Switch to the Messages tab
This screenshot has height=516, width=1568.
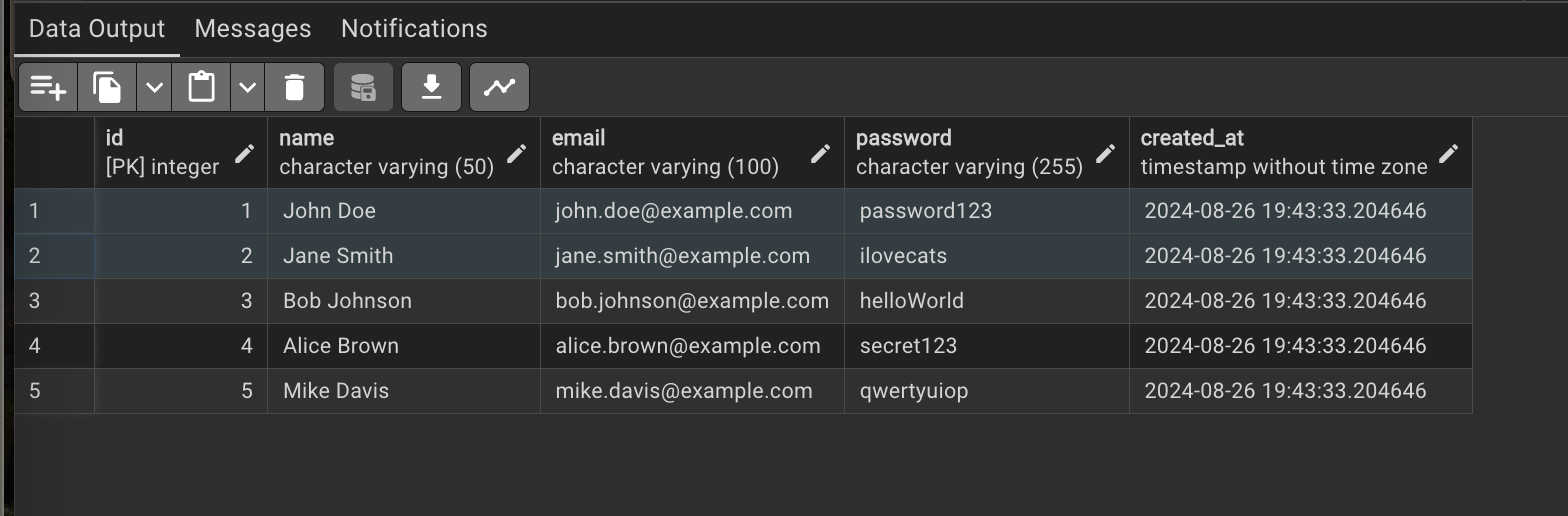pyautogui.click(x=253, y=29)
